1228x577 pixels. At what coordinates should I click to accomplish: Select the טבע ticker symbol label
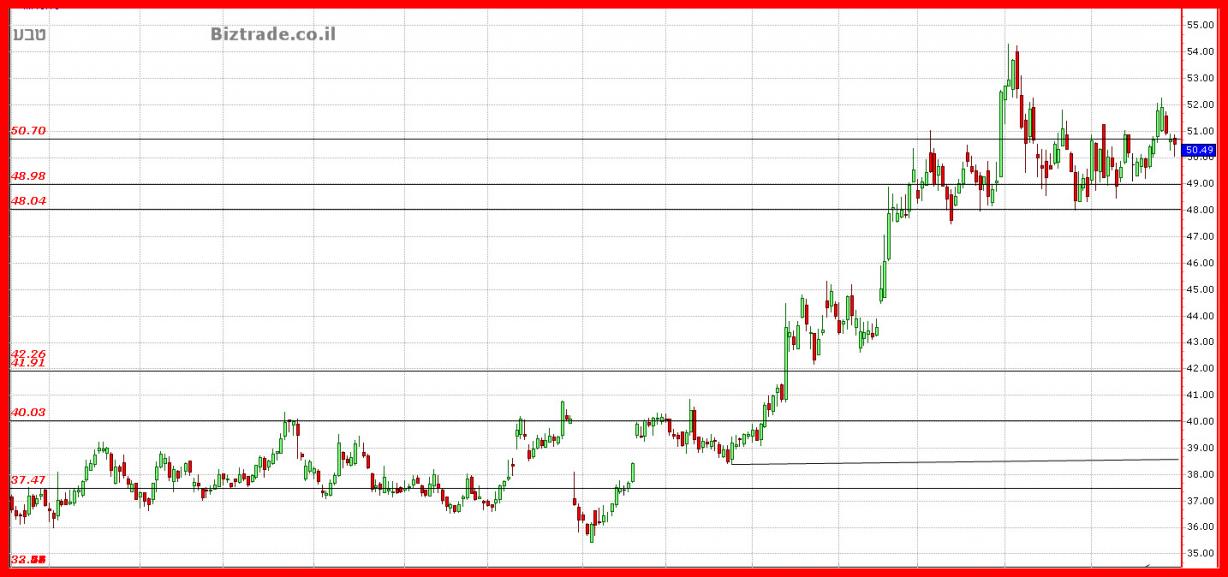coord(29,35)
